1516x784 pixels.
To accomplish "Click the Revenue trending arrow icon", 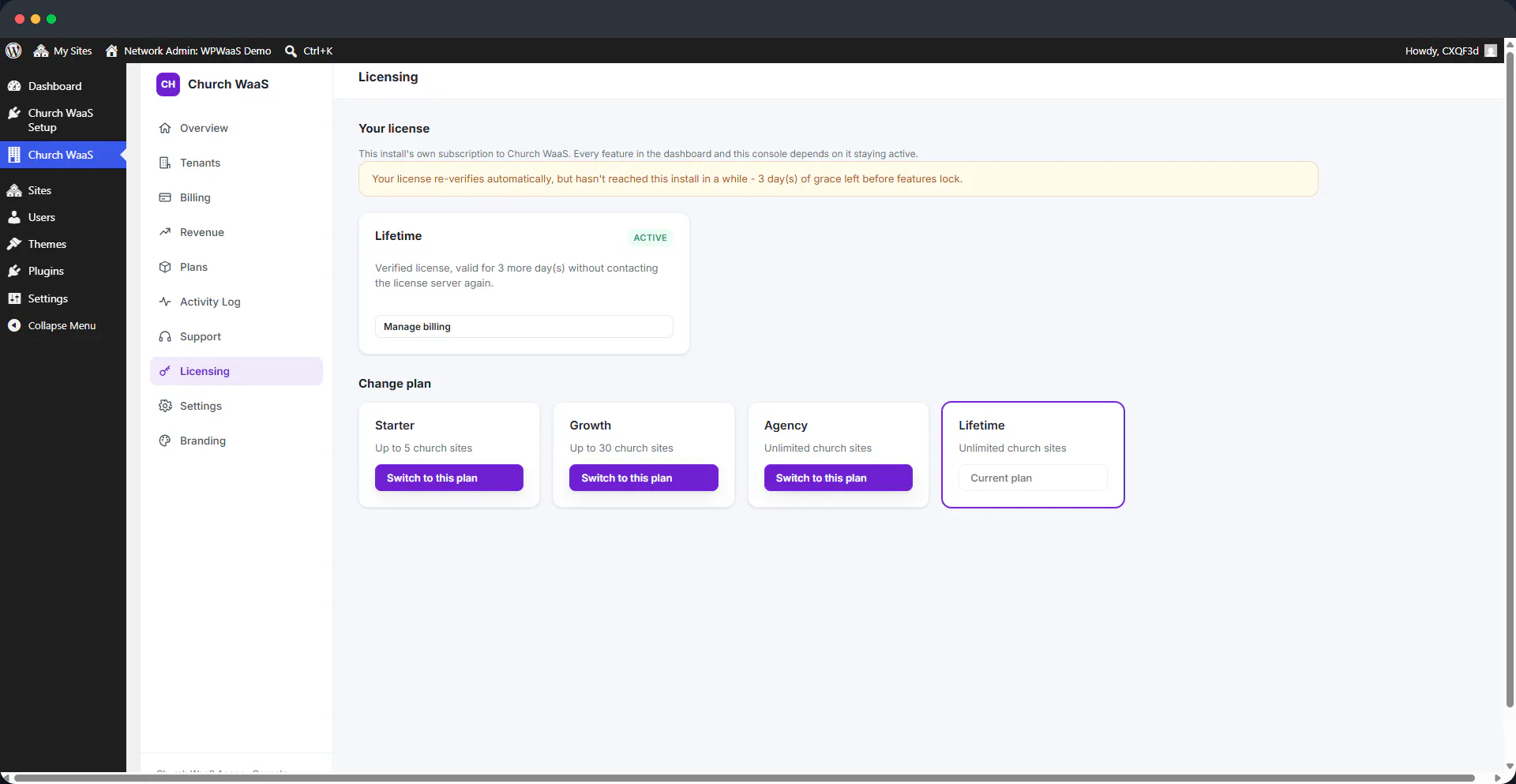I will [165, 232].
